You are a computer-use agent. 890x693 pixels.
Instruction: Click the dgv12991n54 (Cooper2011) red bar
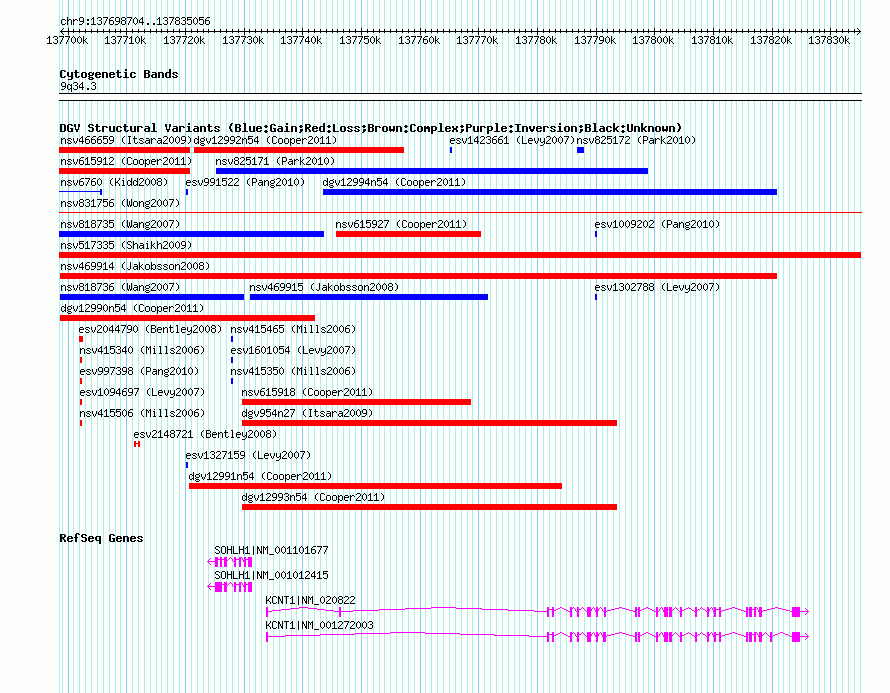click(375, 486)
